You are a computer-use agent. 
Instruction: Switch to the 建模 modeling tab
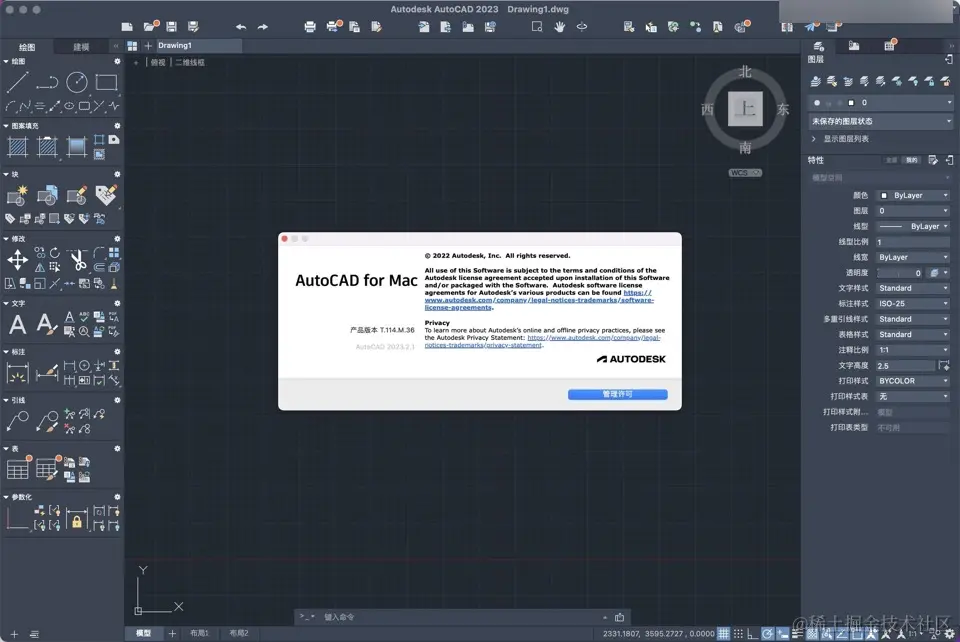81,47
